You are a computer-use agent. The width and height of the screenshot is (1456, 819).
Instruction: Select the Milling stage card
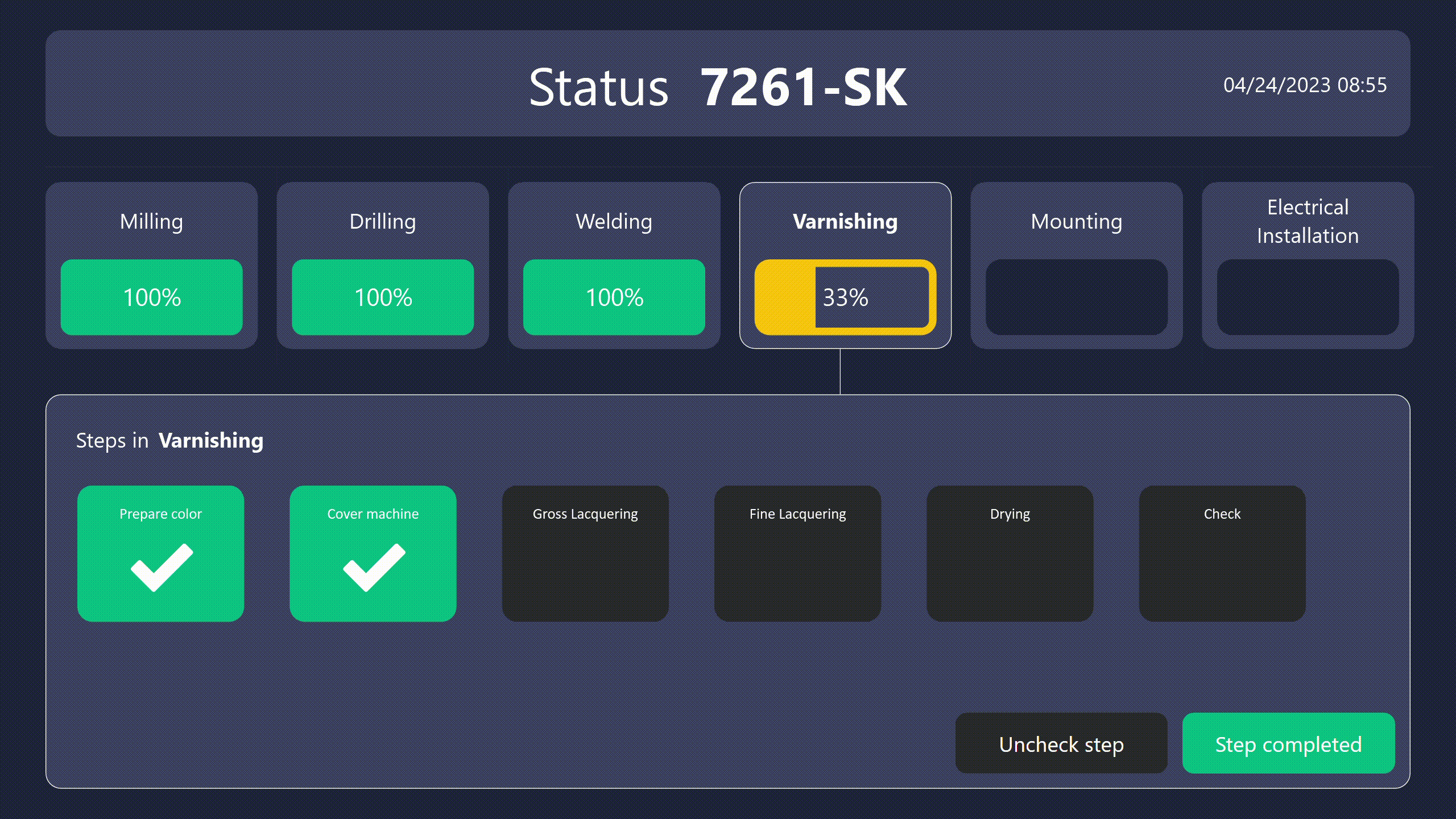point(151,265)
